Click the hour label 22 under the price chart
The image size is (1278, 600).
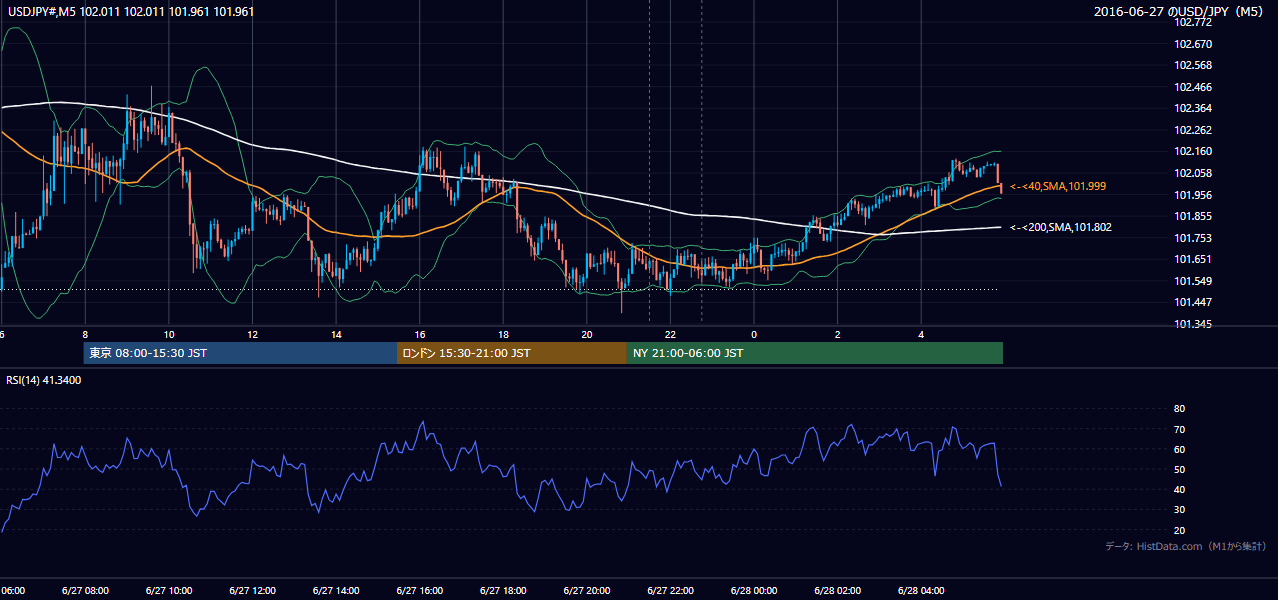click(670, 334)
